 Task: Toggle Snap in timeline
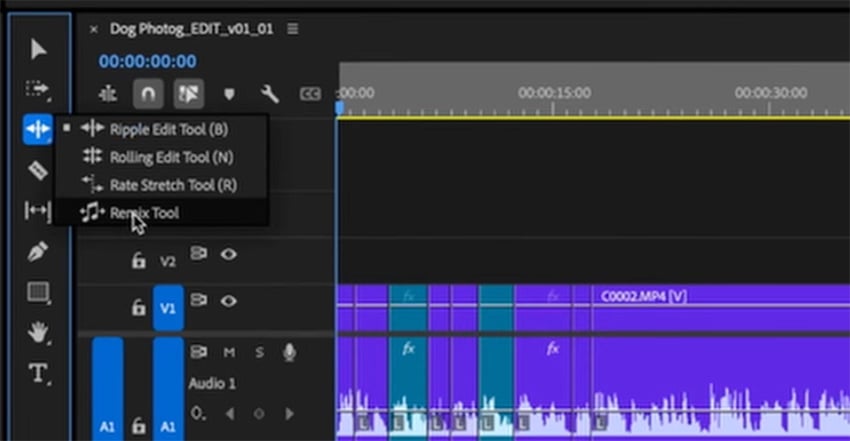click(148, 94)
